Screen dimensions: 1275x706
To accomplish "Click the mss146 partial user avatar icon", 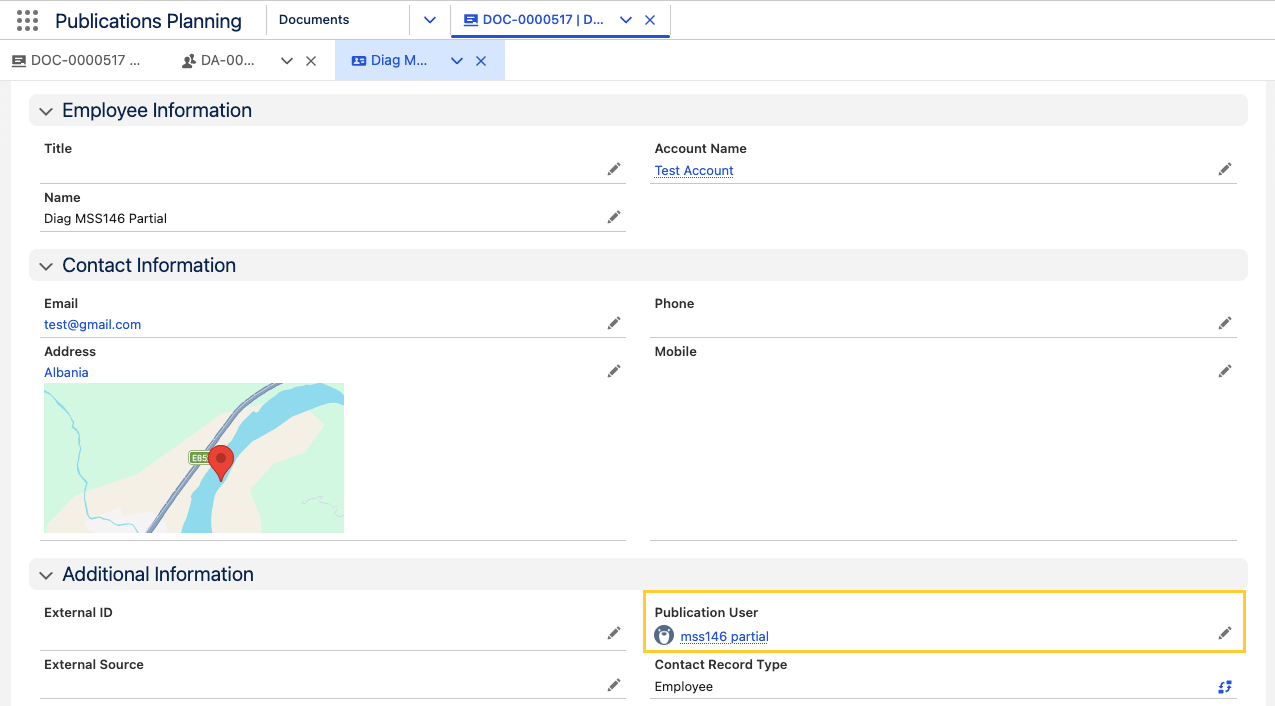I will tap(664, 635).
